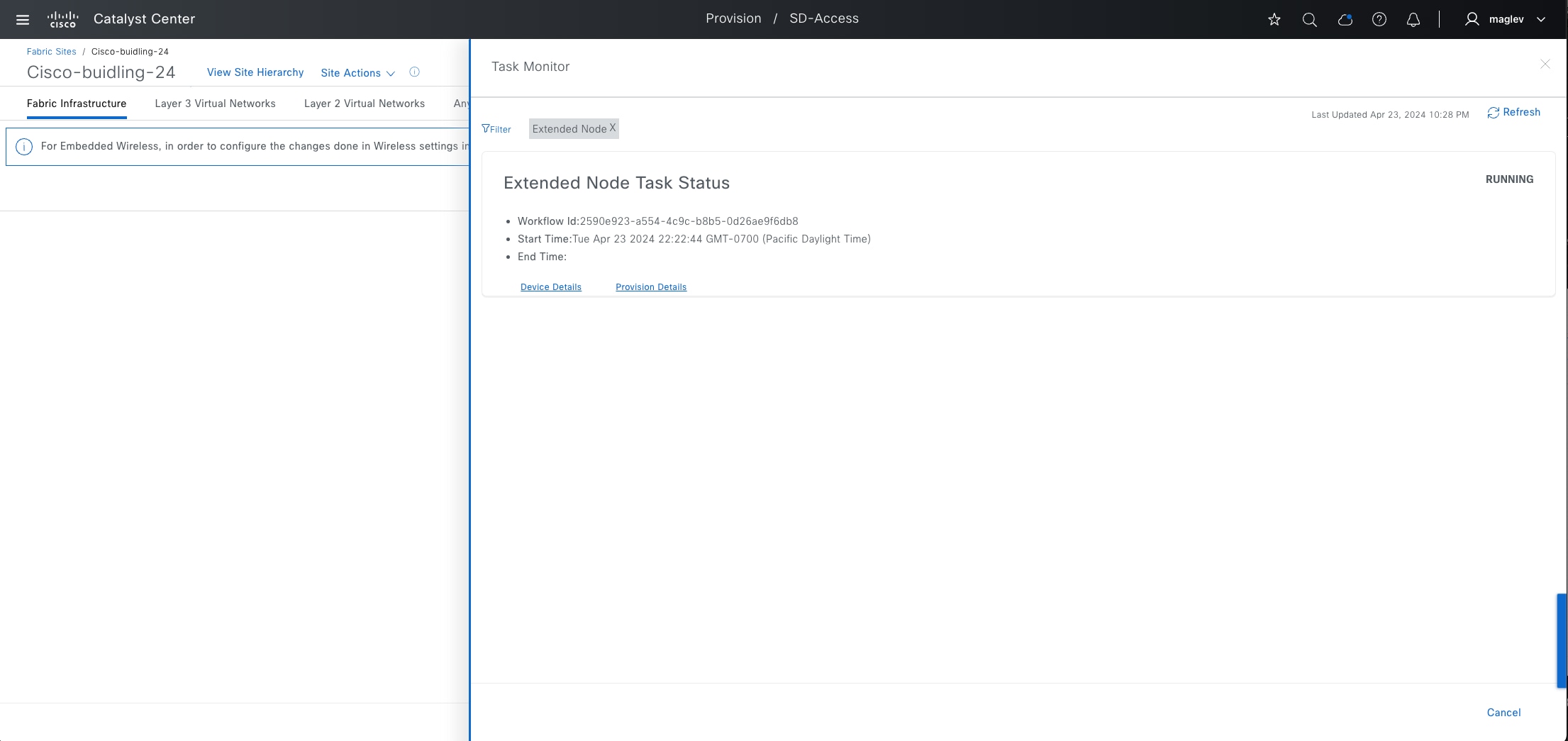
Task: Refresh the Task Monitor list
Action: tap(1513, 113)
